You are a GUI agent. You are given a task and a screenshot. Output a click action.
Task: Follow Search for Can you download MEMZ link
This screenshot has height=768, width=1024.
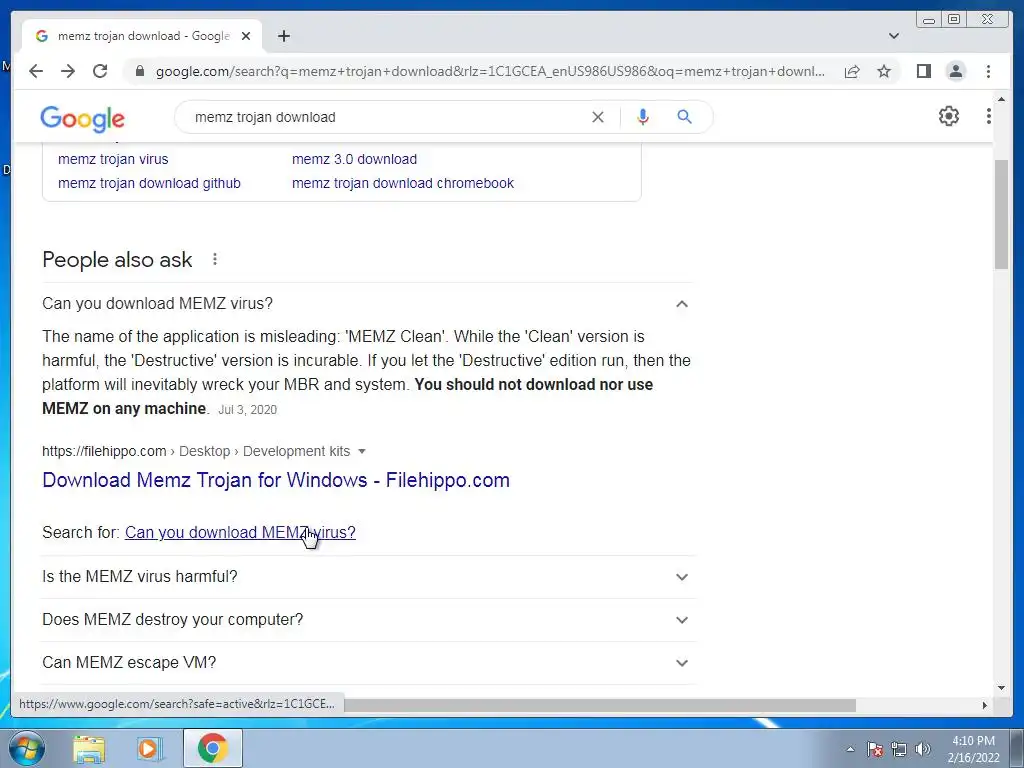240,532
